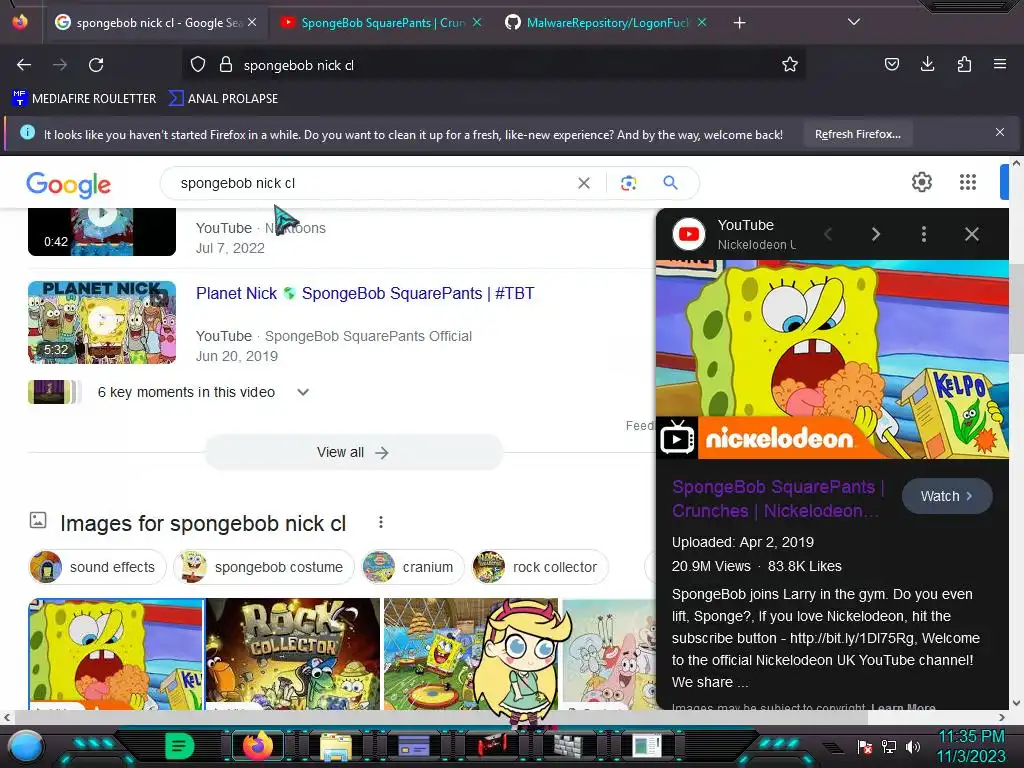Filter images by rock collector
The image size is (1024, 768).
click(539, 567)
